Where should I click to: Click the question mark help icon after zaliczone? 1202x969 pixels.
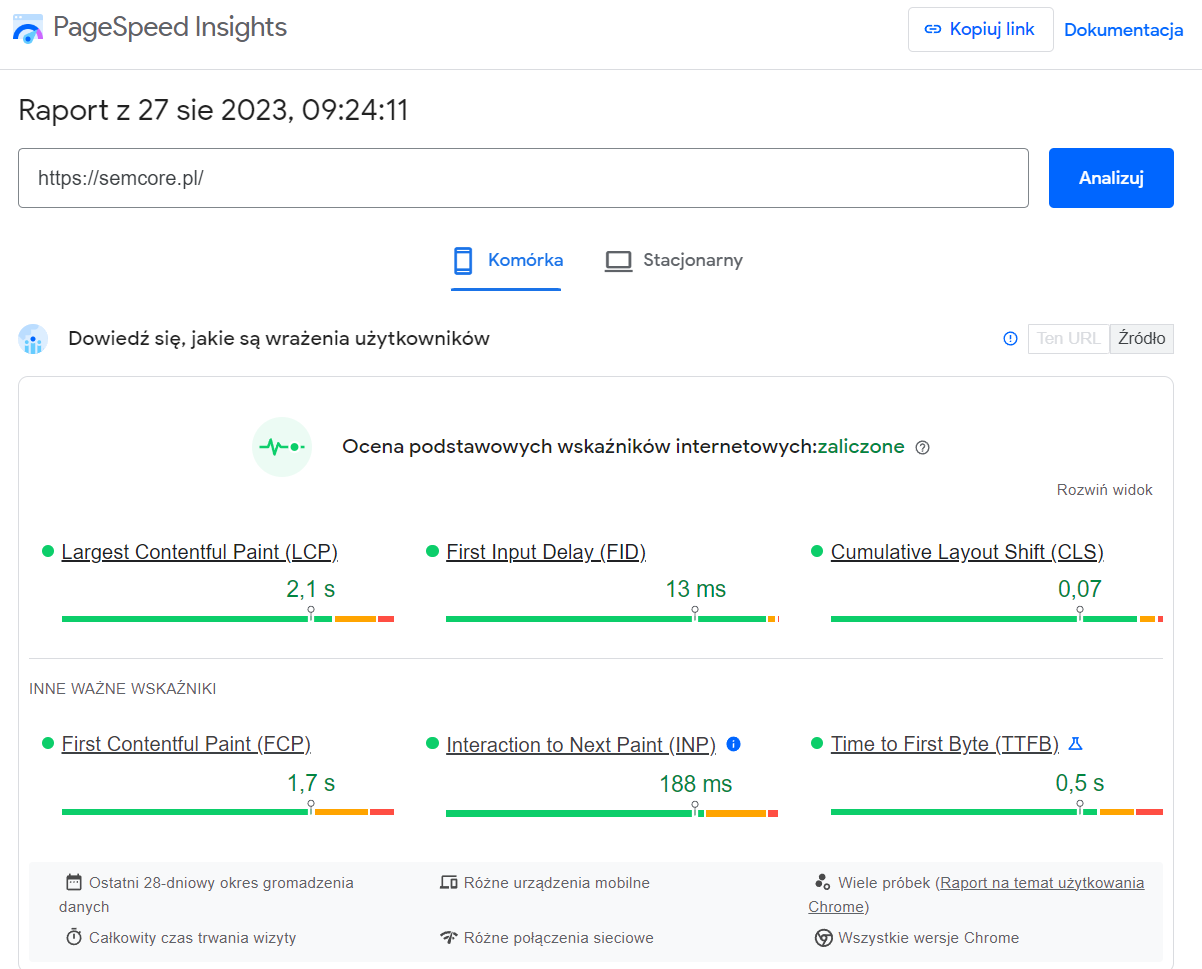[x=923, y=448]
